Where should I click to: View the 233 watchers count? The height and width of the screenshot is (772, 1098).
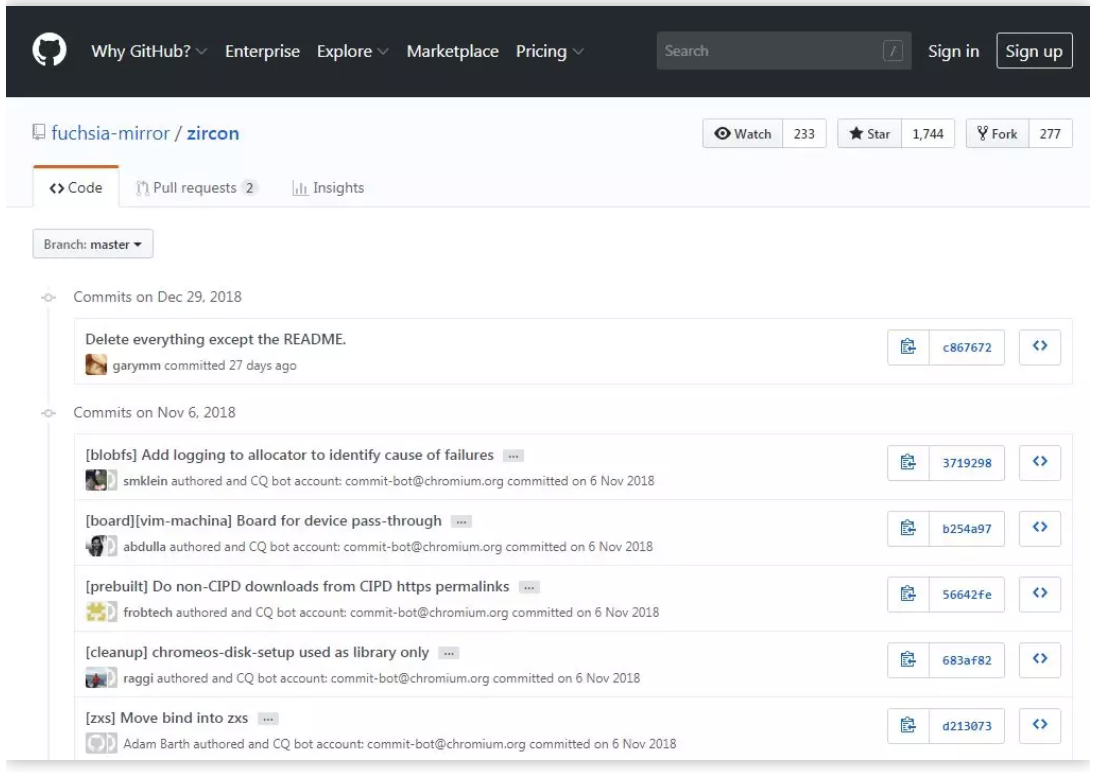[x=804, y=133]
